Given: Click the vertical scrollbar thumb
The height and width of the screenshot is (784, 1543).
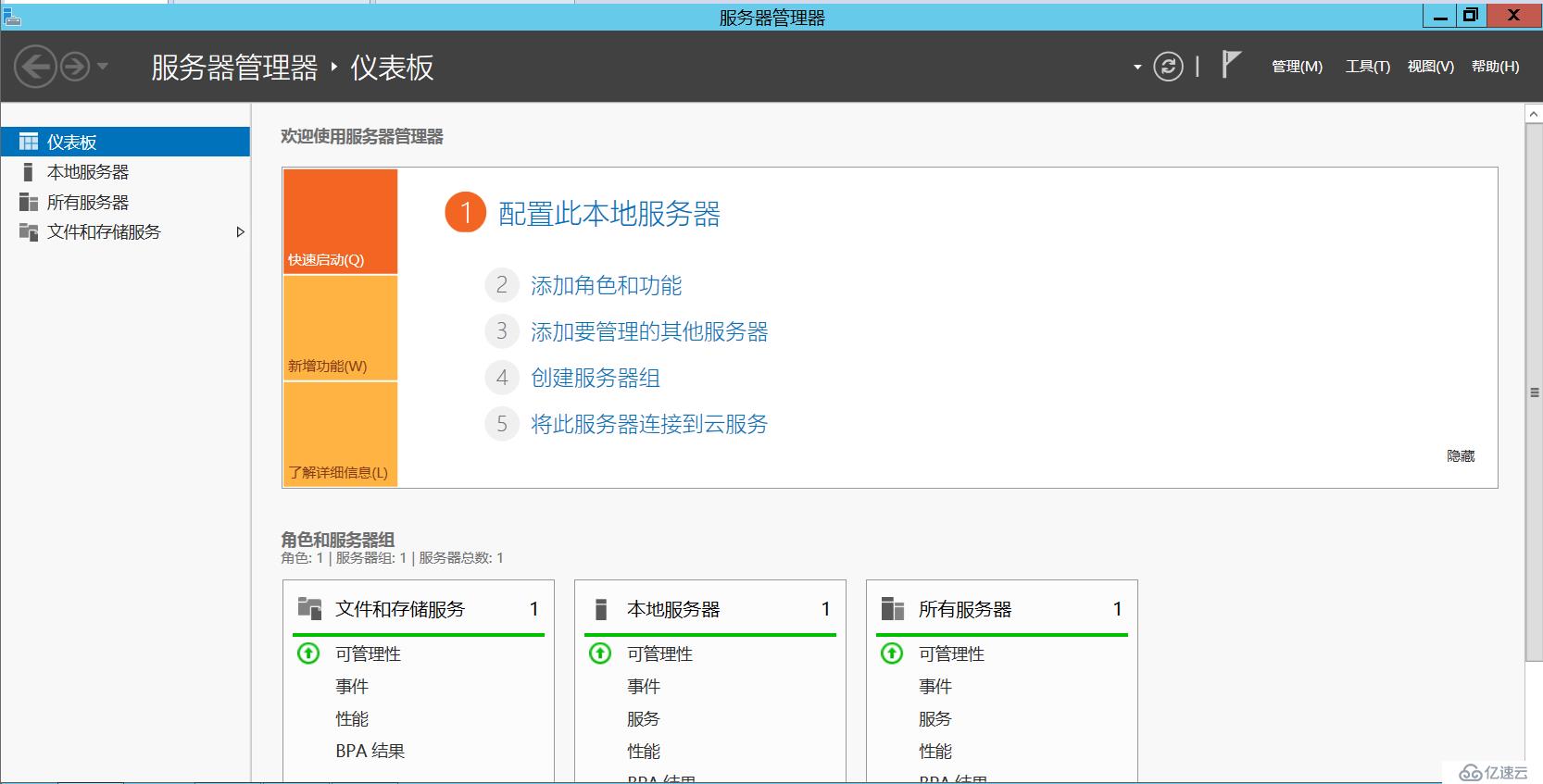Looking at the screenshot, I should click(1534, 392).
